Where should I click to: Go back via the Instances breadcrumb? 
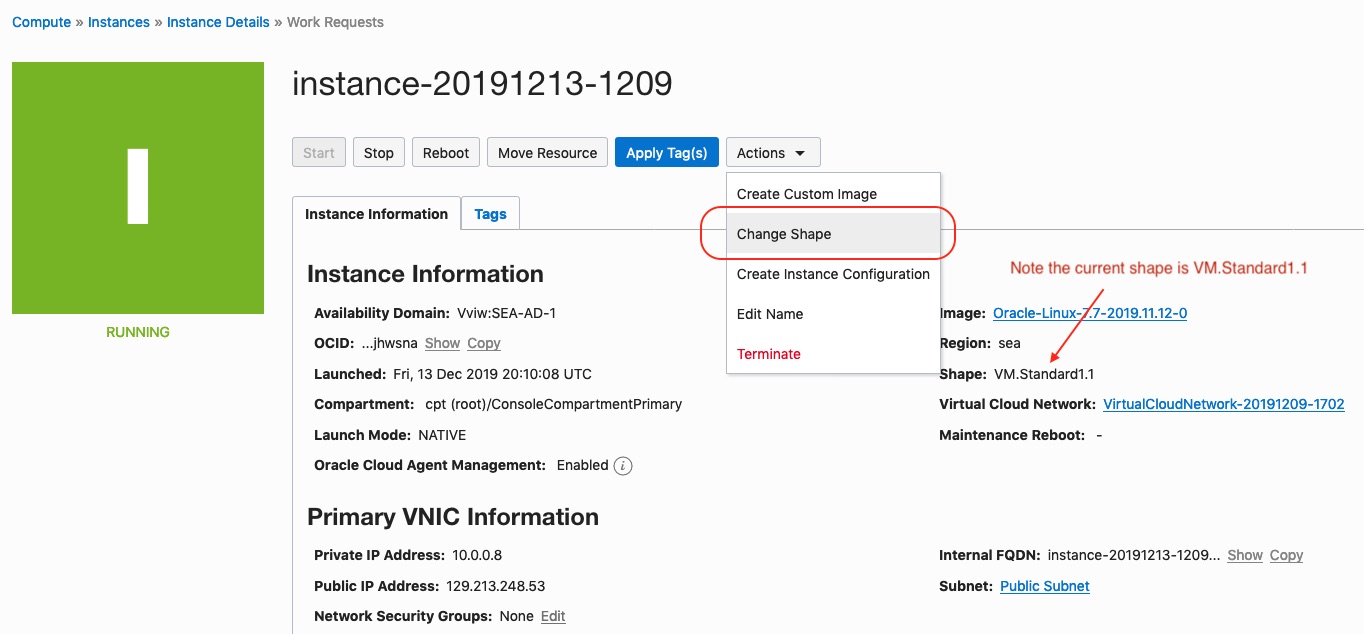[x=118, y=20]
